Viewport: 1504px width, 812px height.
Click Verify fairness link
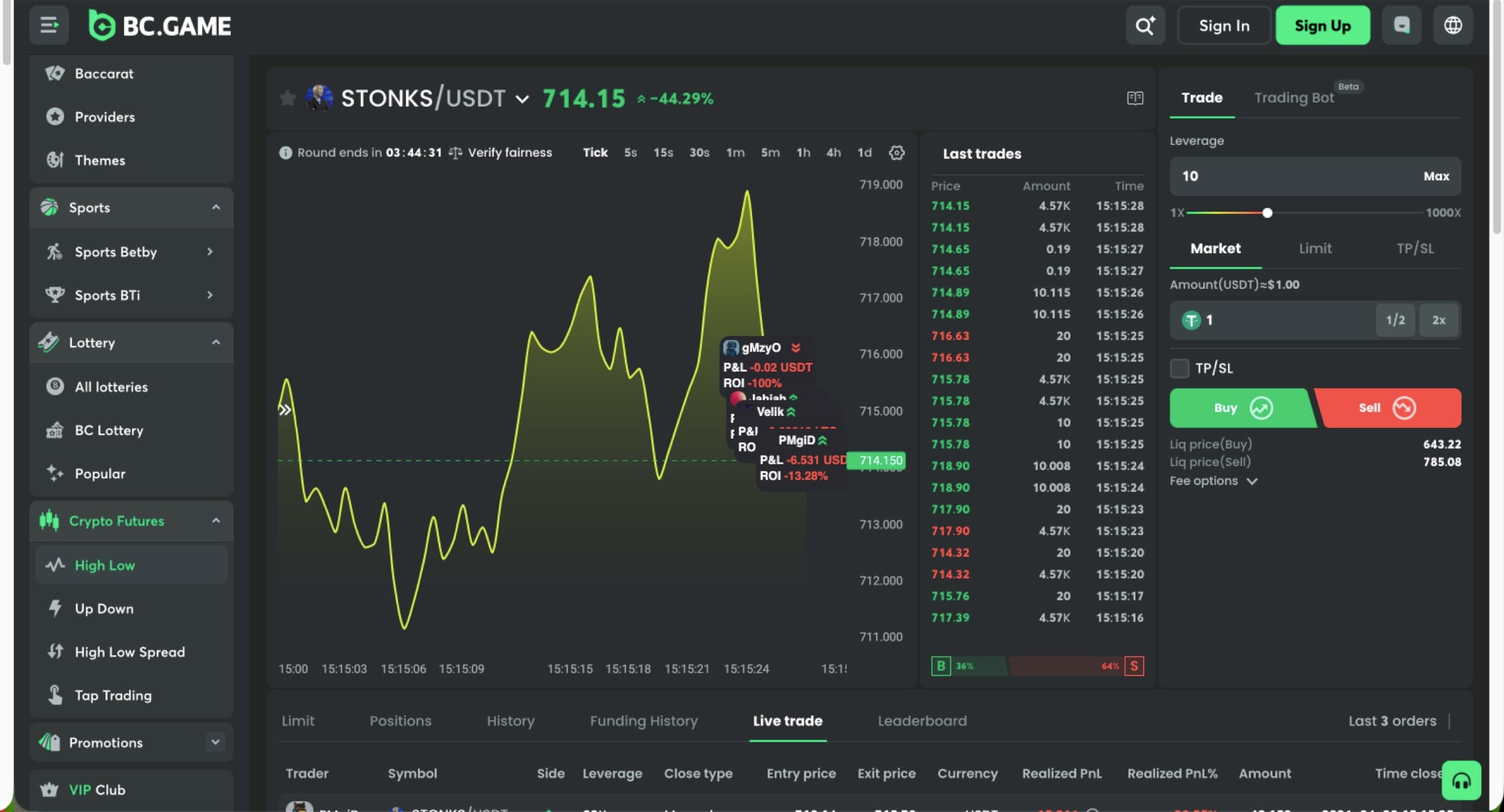tap(509, 152)
